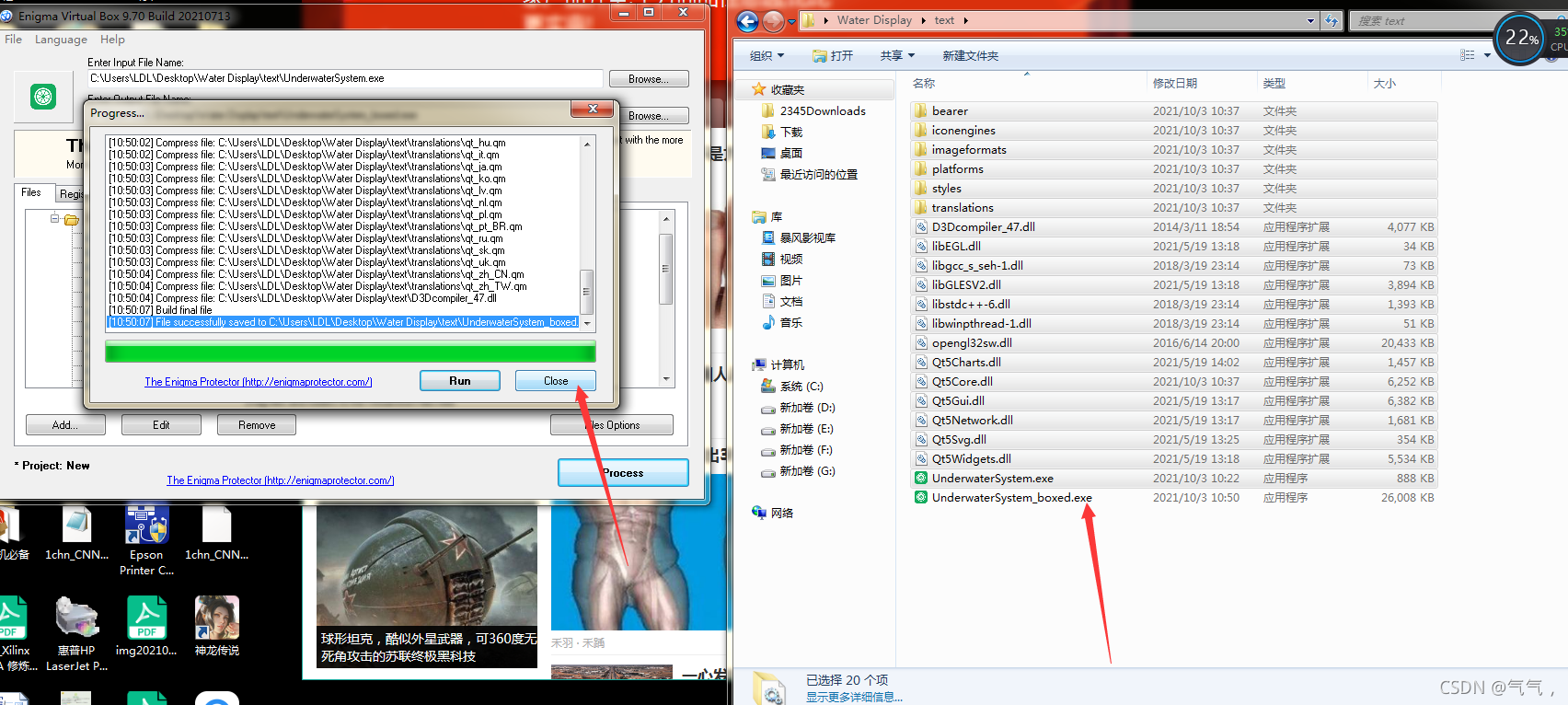Click the Explorer search text box

click(x=1422, y=20)
